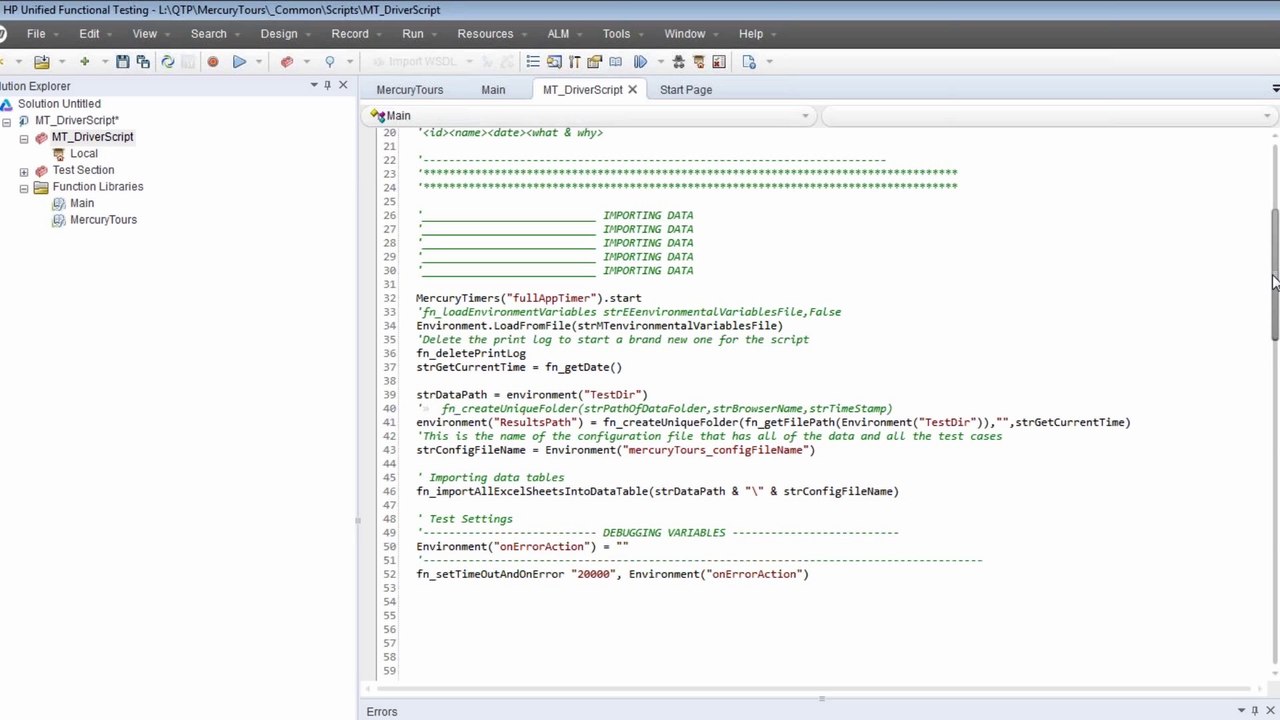The image size is (1280, 720).
Task: Click the blue pin marker toolbar icon
Action: (x=329, y=62)
